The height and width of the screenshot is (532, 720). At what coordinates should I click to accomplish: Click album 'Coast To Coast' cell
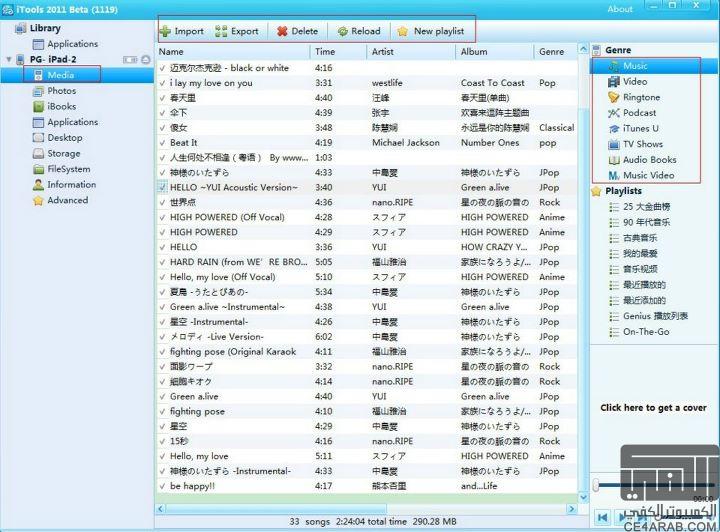click(x=493, y=83)
